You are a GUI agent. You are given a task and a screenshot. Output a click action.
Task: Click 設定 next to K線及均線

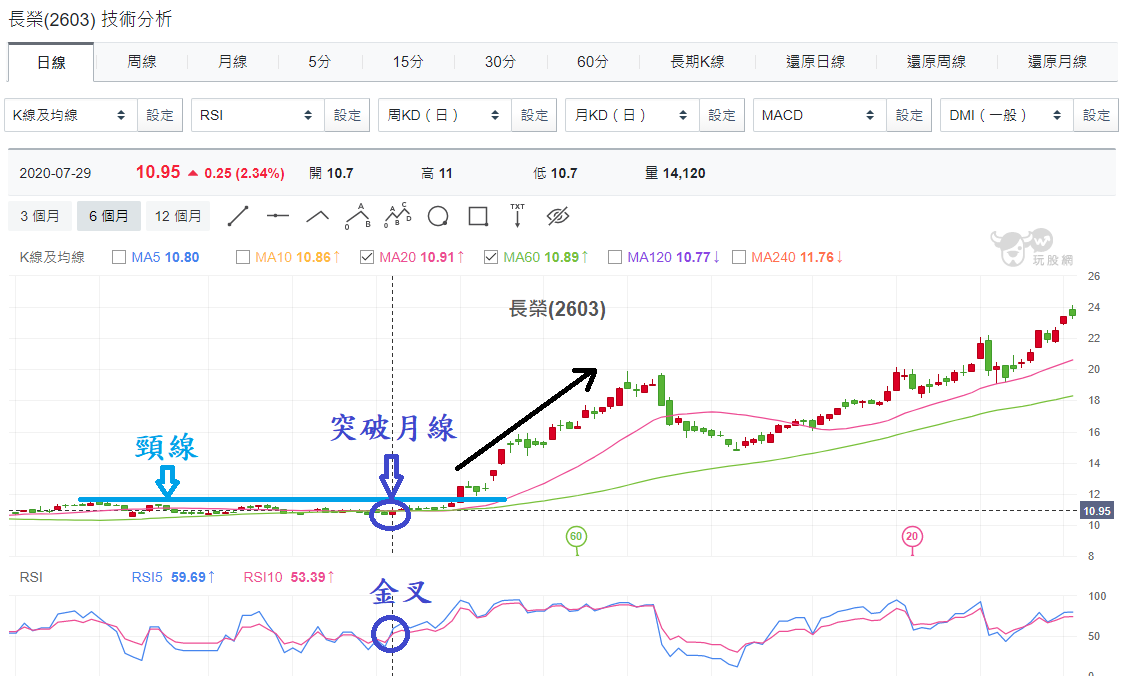click(160, 115)
